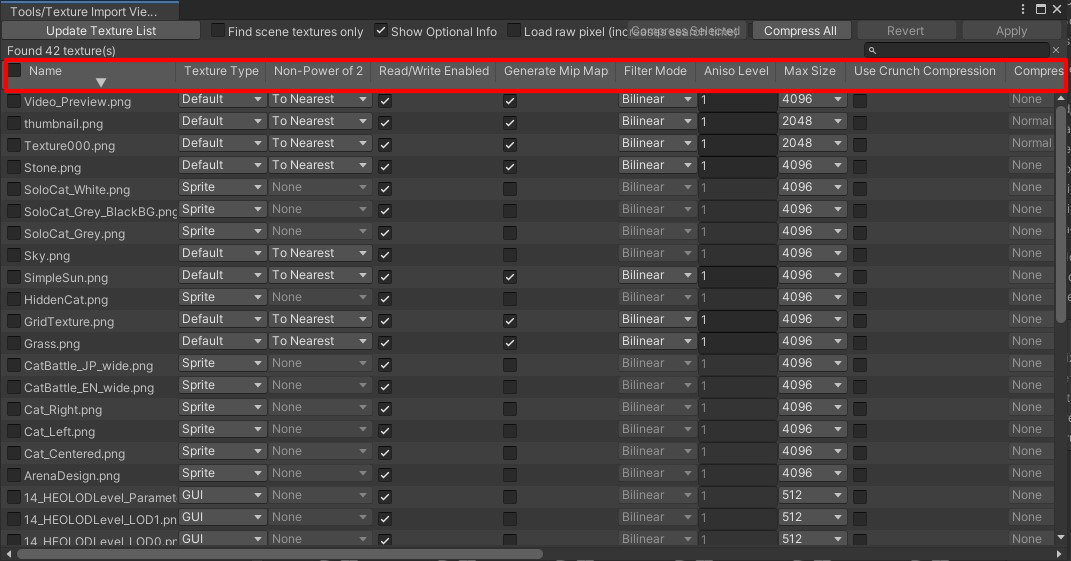Open Max Size dropdown for Texture000.png
The image size is (1071, 561).
point(812,143)
